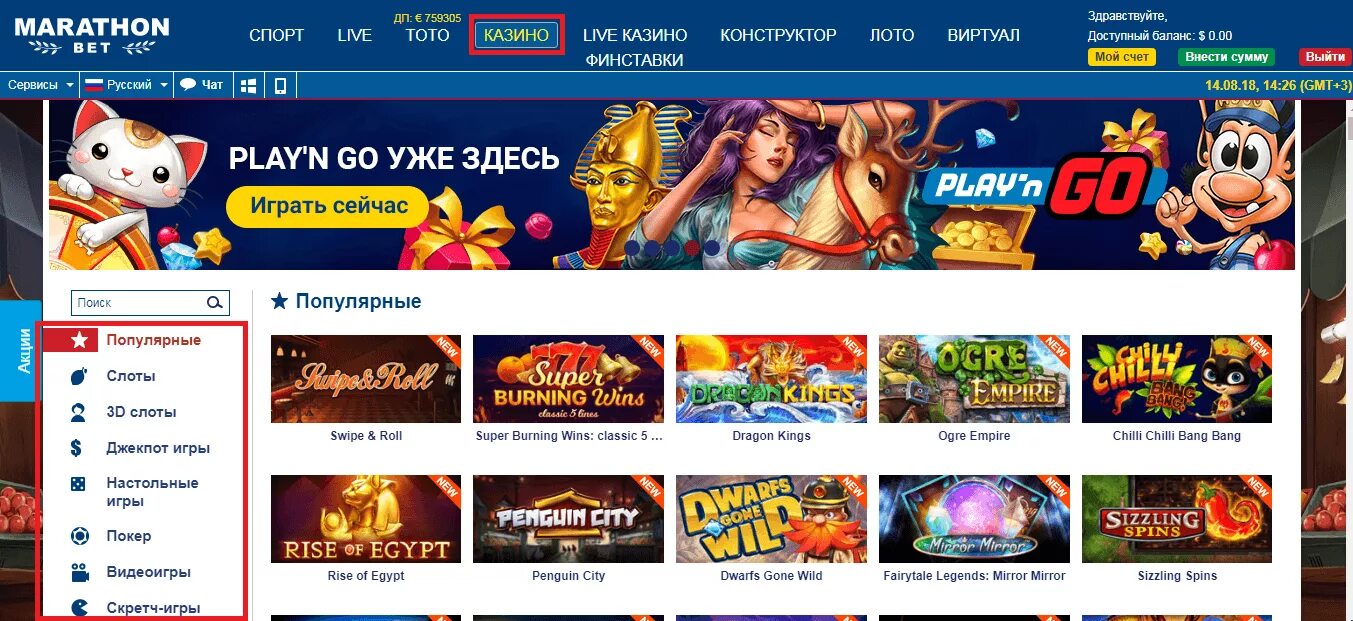
Task: Open Джекпот игры dollar icon
Action: pyautogui.click(x=79, y=448)
